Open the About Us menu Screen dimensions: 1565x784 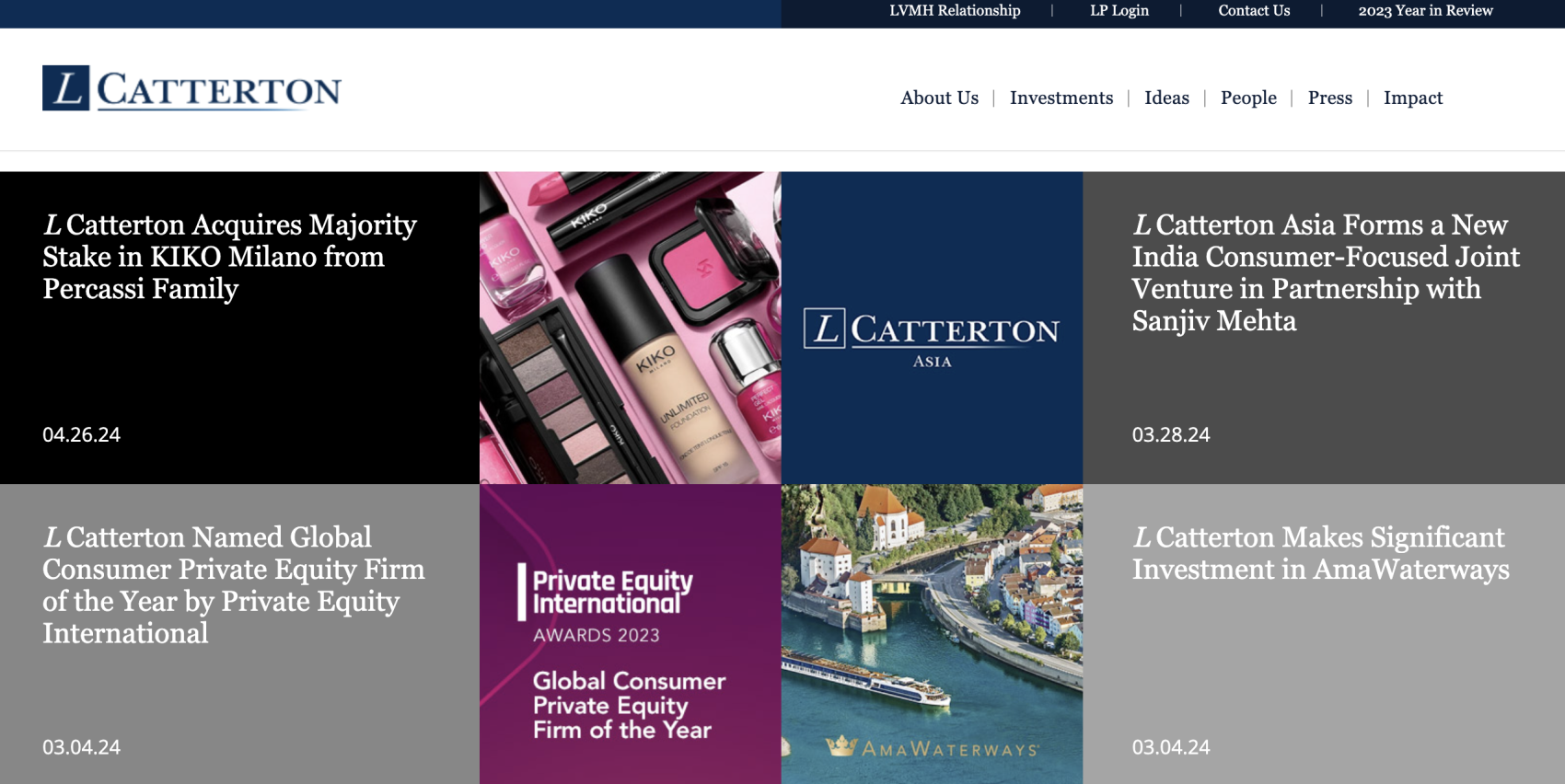939,98
